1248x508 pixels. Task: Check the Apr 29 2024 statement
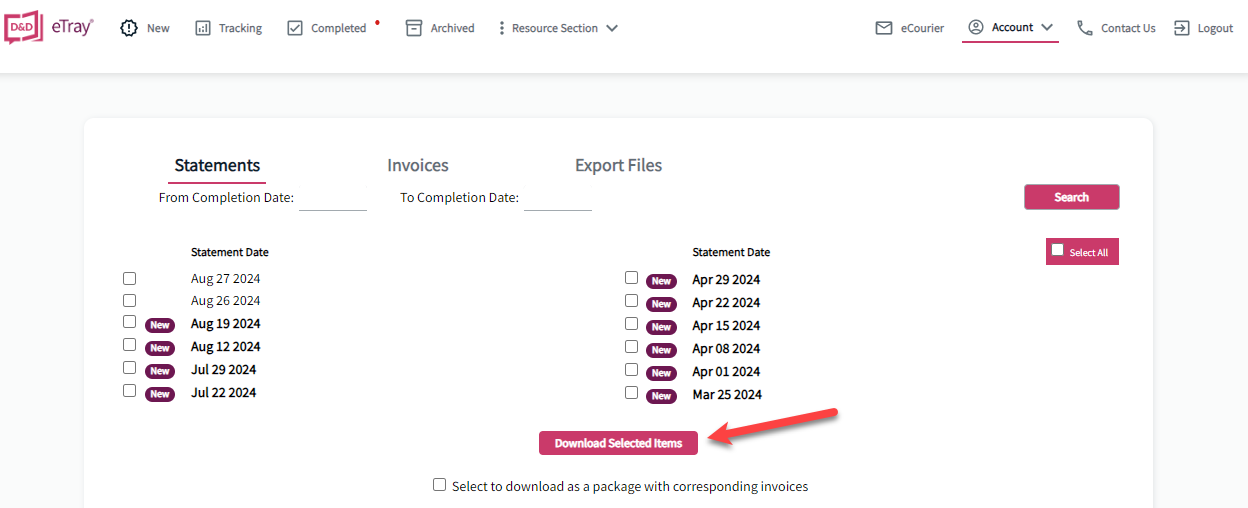click(x=631, y=278)
